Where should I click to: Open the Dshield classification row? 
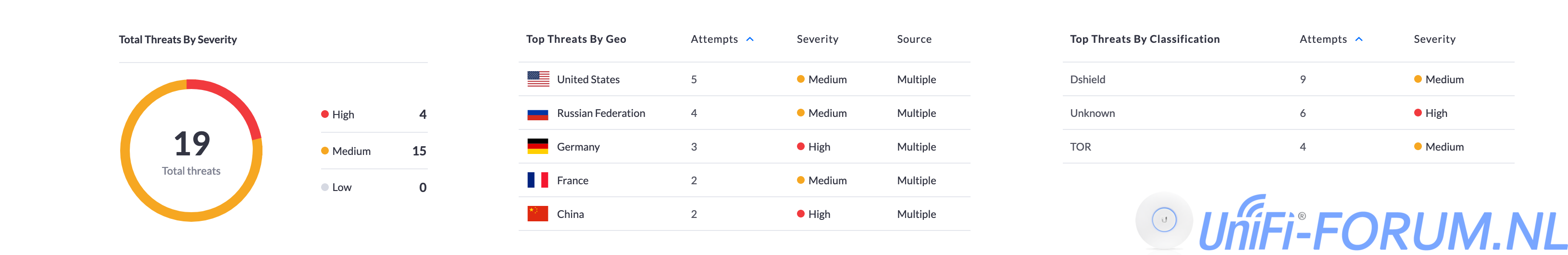point(1088,79)
